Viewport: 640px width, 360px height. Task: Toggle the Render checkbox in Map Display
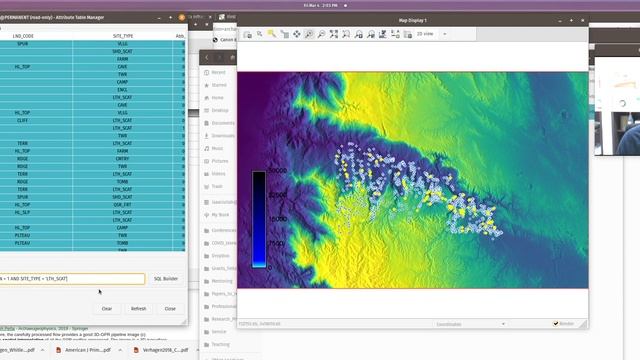556,324
